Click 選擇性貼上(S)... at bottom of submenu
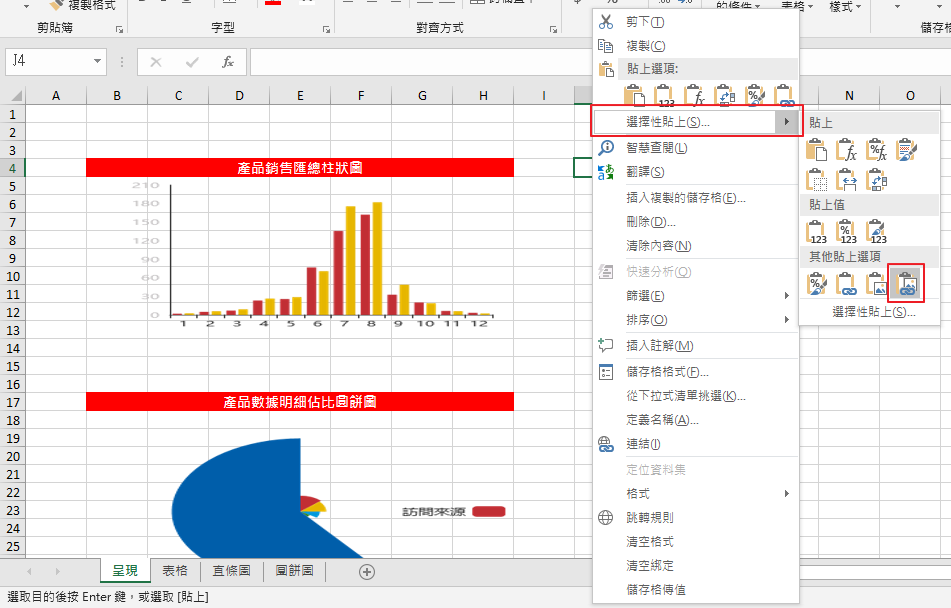Screen dimensions: 951x608 tap(873, 312)
